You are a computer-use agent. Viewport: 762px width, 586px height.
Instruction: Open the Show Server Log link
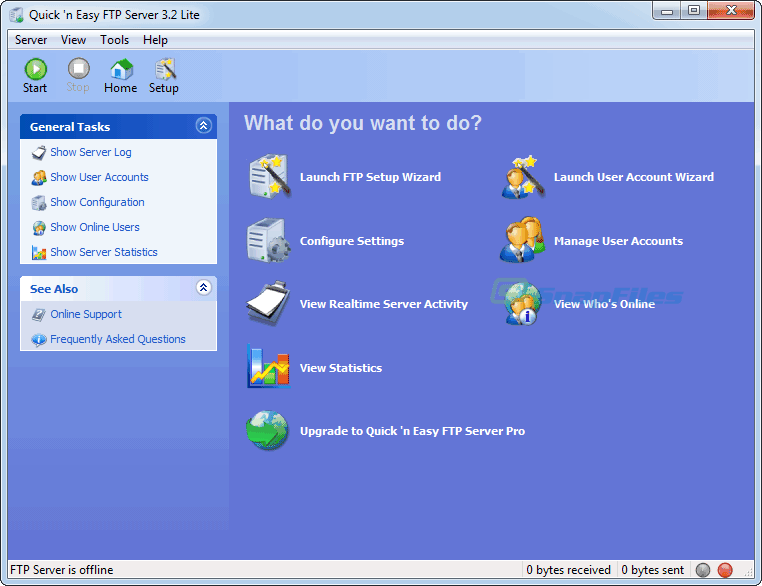pos(91,153)
